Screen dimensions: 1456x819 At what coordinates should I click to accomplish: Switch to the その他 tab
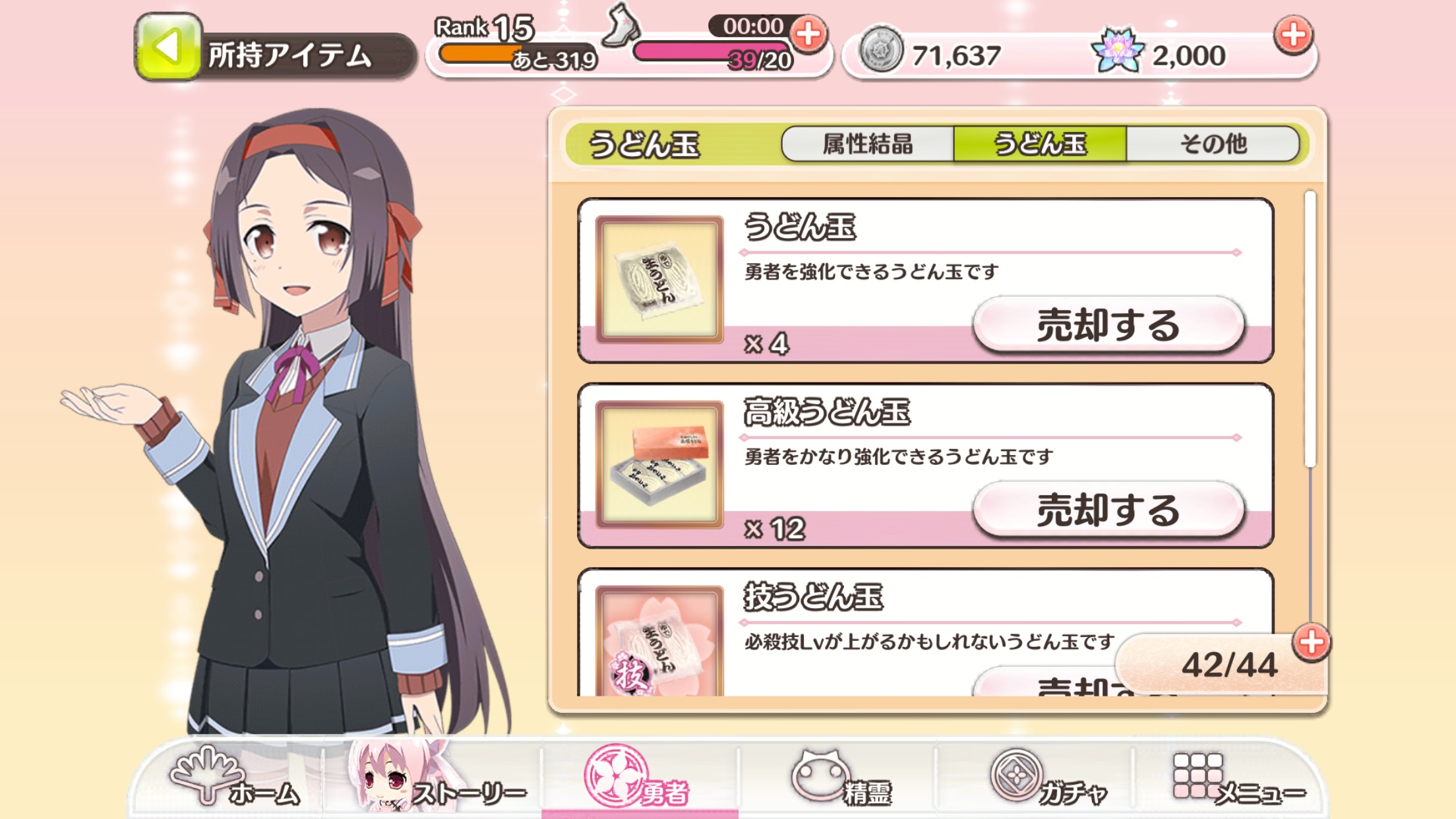coord(1213,144)
